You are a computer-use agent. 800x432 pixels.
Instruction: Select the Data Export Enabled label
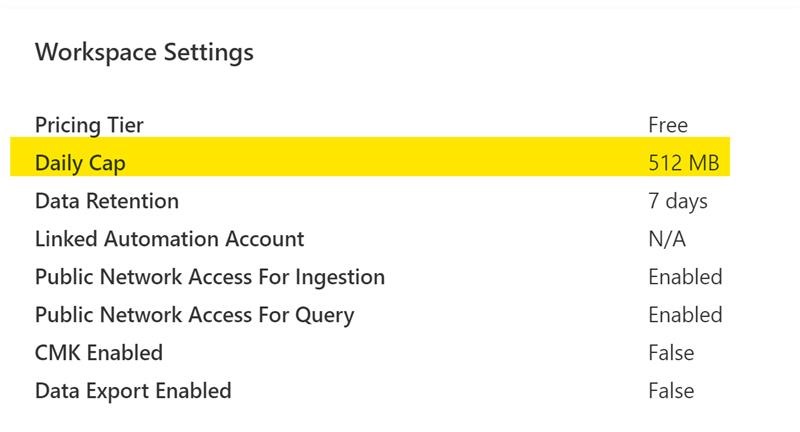(133, 391)
